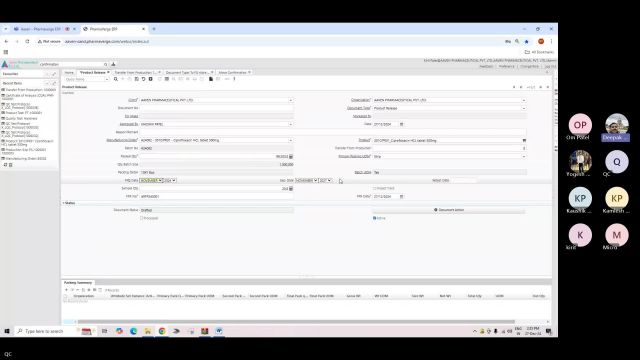
Task: Click the Feedback link
Action: coord(486,66)
